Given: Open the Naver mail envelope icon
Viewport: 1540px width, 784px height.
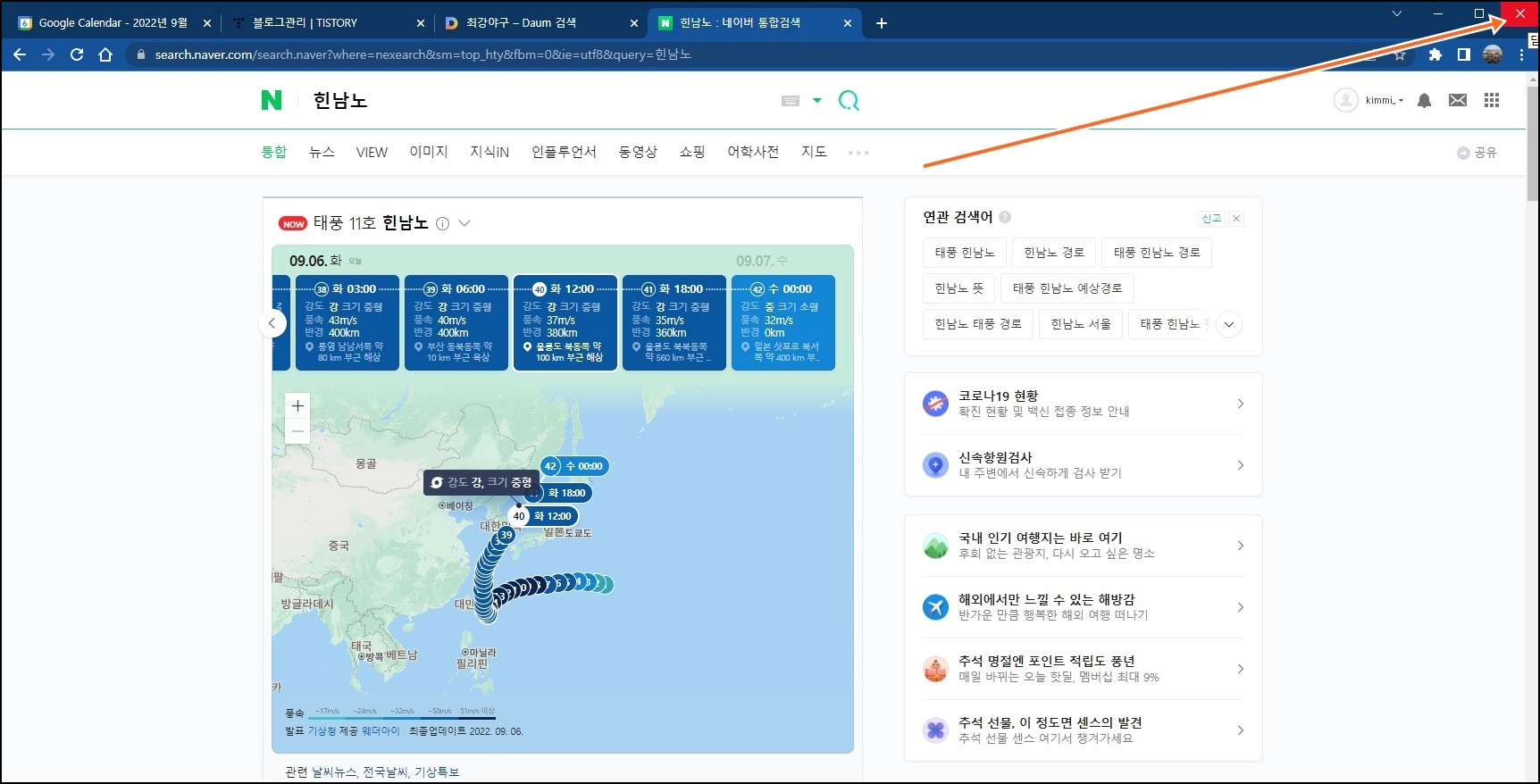Looking at the screenshot, I should (1458, 100).
